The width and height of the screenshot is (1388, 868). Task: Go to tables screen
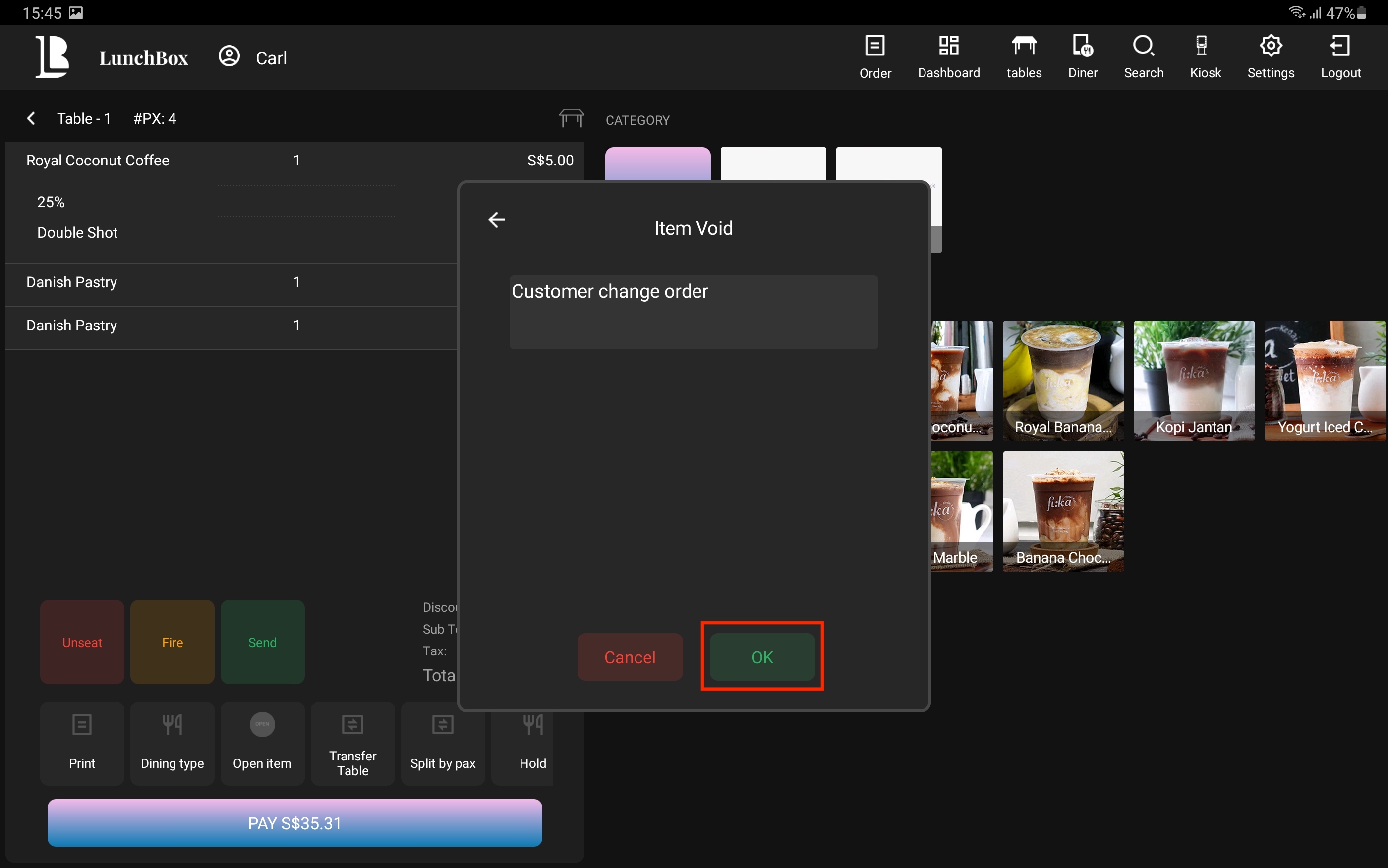(1023, 56)
